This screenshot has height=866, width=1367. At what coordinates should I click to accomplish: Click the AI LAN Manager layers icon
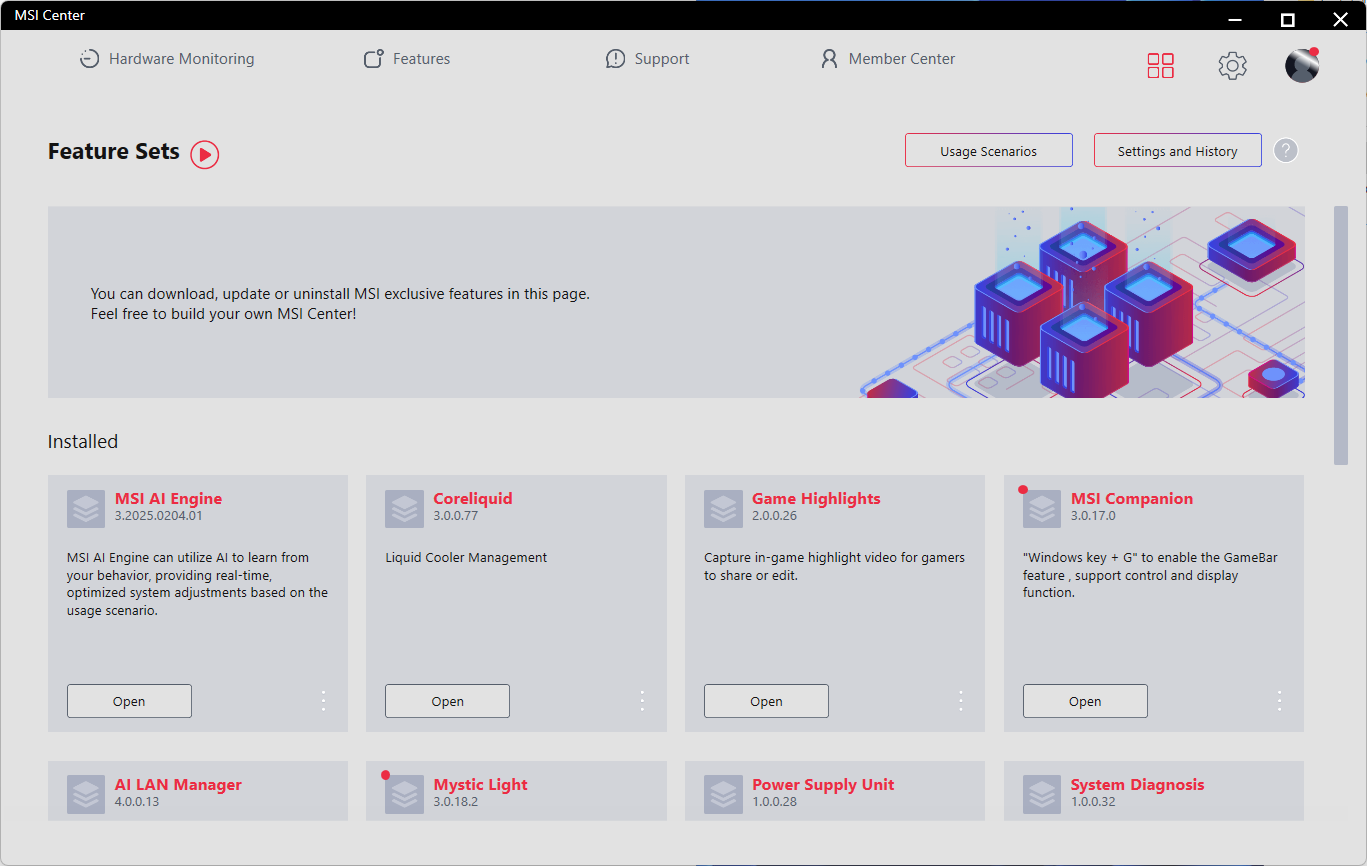pyautogui.click(x=86, y=795)
